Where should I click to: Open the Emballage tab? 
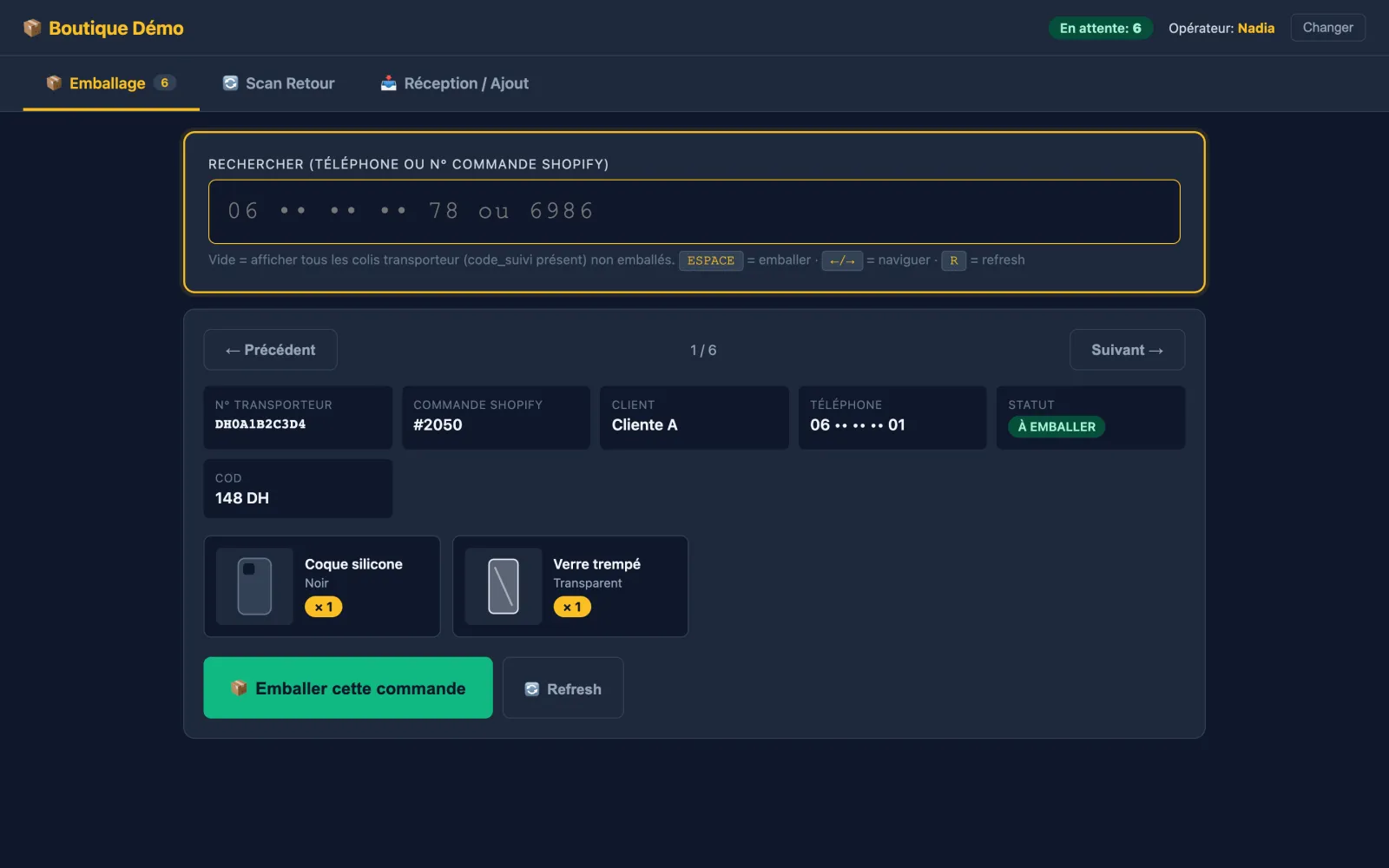click(111, 83)
